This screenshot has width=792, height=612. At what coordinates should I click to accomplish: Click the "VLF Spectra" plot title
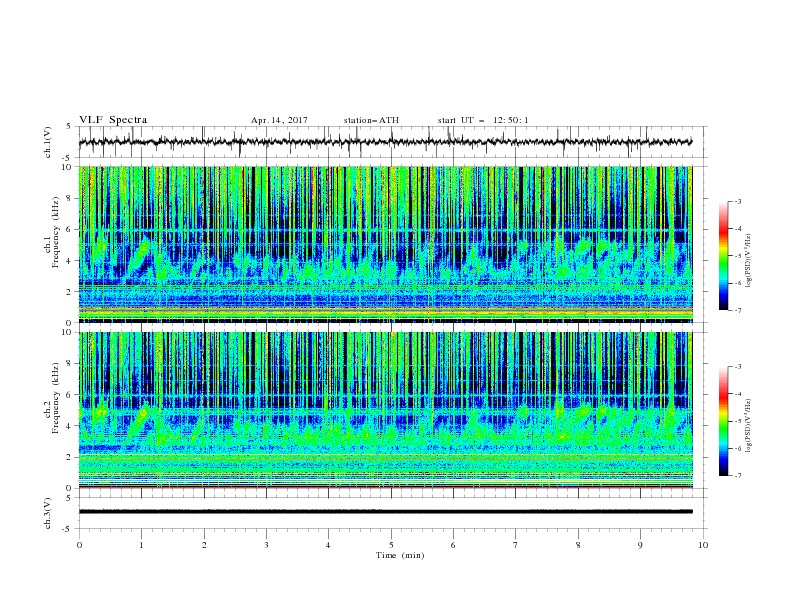[x=113, y=120]
